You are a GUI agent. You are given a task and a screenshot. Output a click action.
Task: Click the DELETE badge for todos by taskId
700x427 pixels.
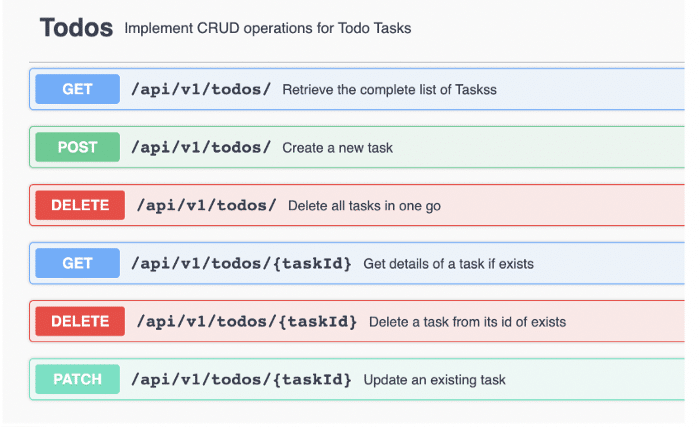[80, 321]
